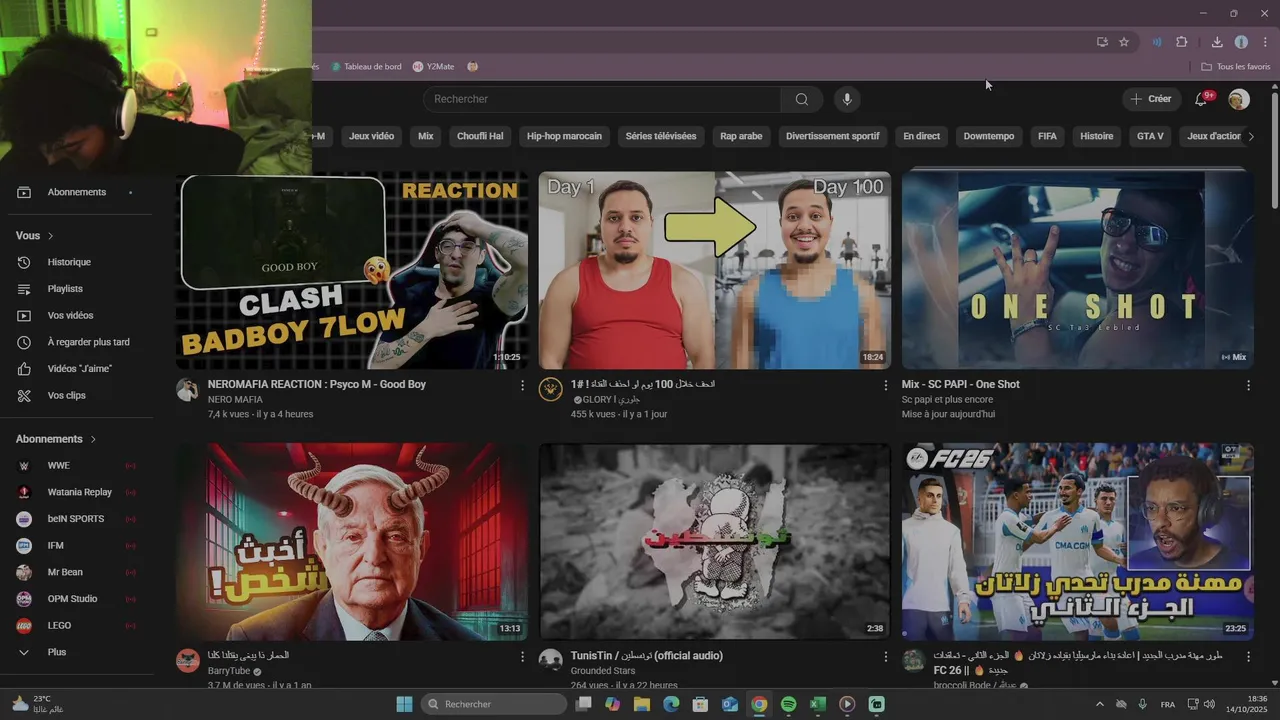Click the FRA keyboard language indicator
Image resolution: width=1280 pixels, height=720 pixels.
pos(1168,704)
